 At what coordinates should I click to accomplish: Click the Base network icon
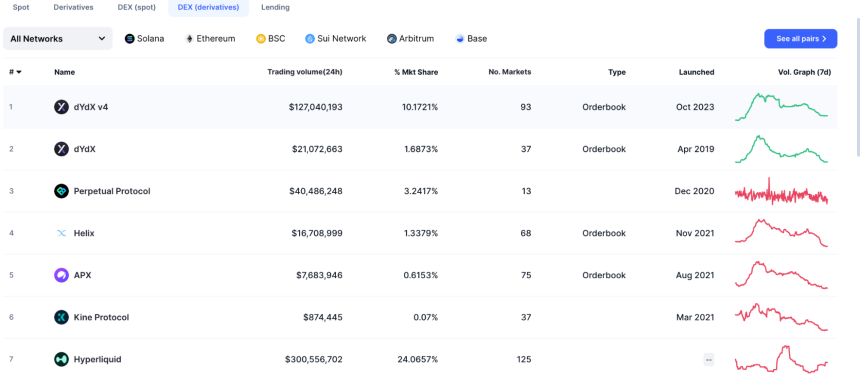coord(460,39)
